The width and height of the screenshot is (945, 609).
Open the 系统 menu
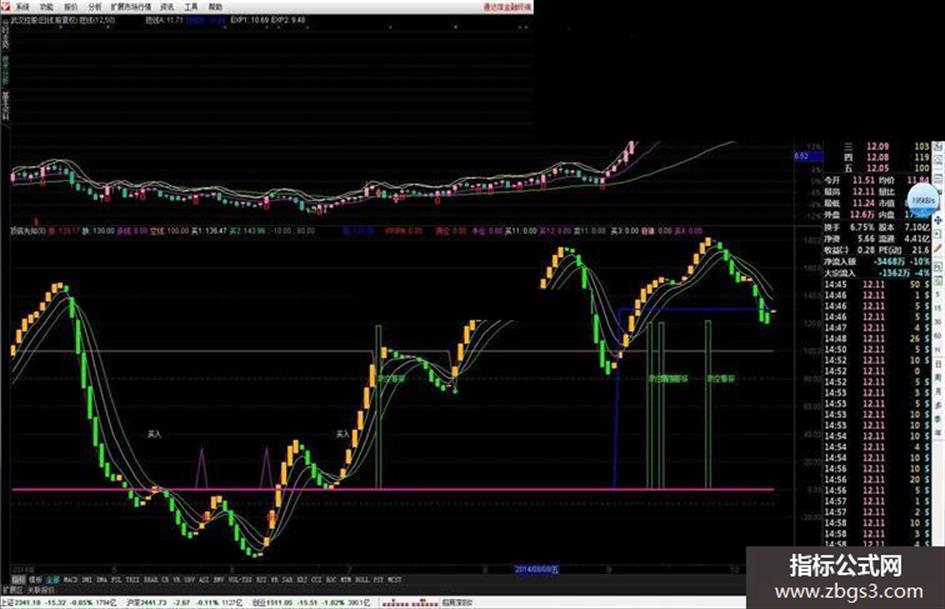pos(22,7)
